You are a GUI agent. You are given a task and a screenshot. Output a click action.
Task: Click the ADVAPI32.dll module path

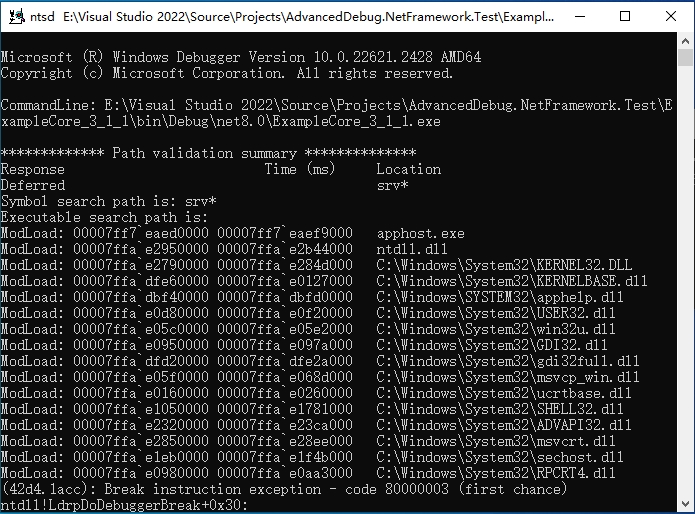(x=504, y=424)
